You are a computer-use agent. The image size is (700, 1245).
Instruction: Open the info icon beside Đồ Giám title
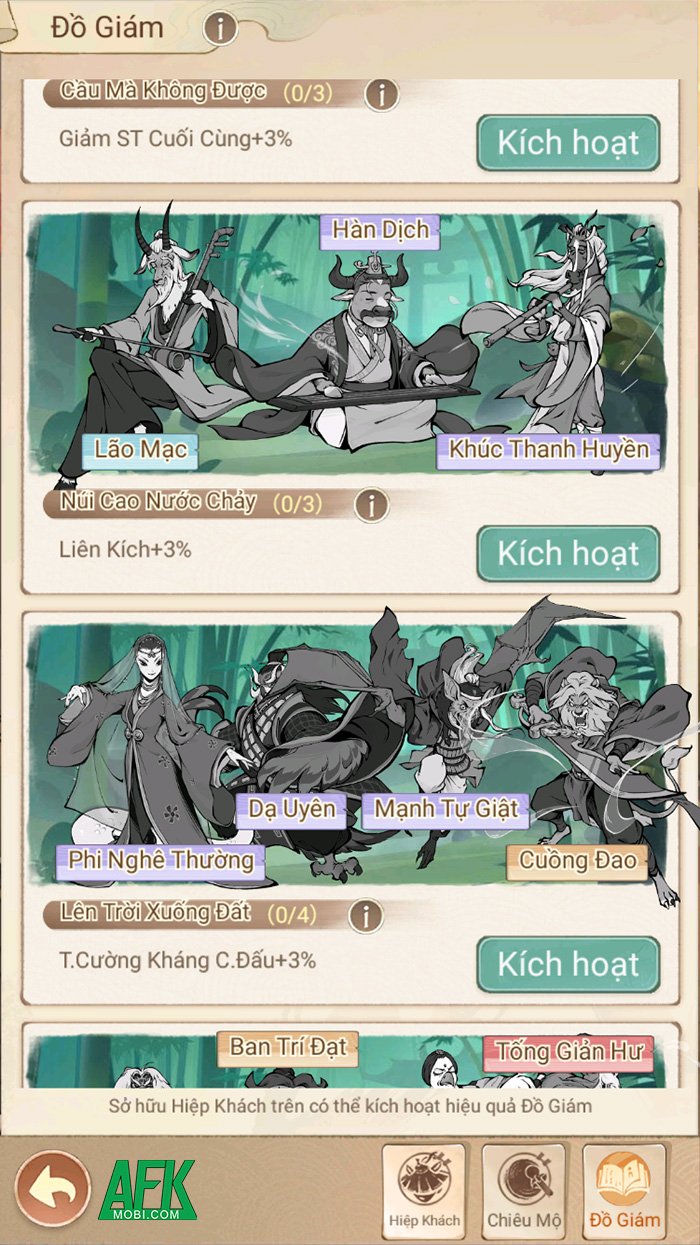(220, 28)
